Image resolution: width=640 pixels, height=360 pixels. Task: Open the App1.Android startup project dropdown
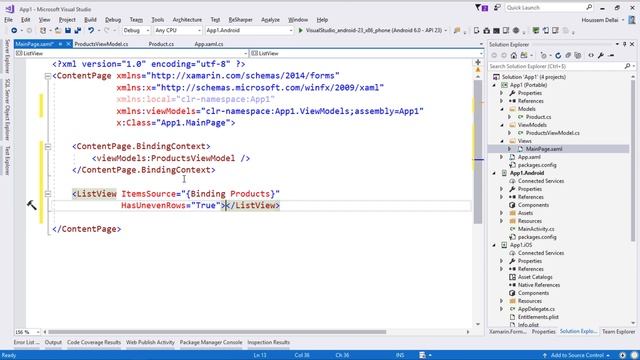[249, 30]
